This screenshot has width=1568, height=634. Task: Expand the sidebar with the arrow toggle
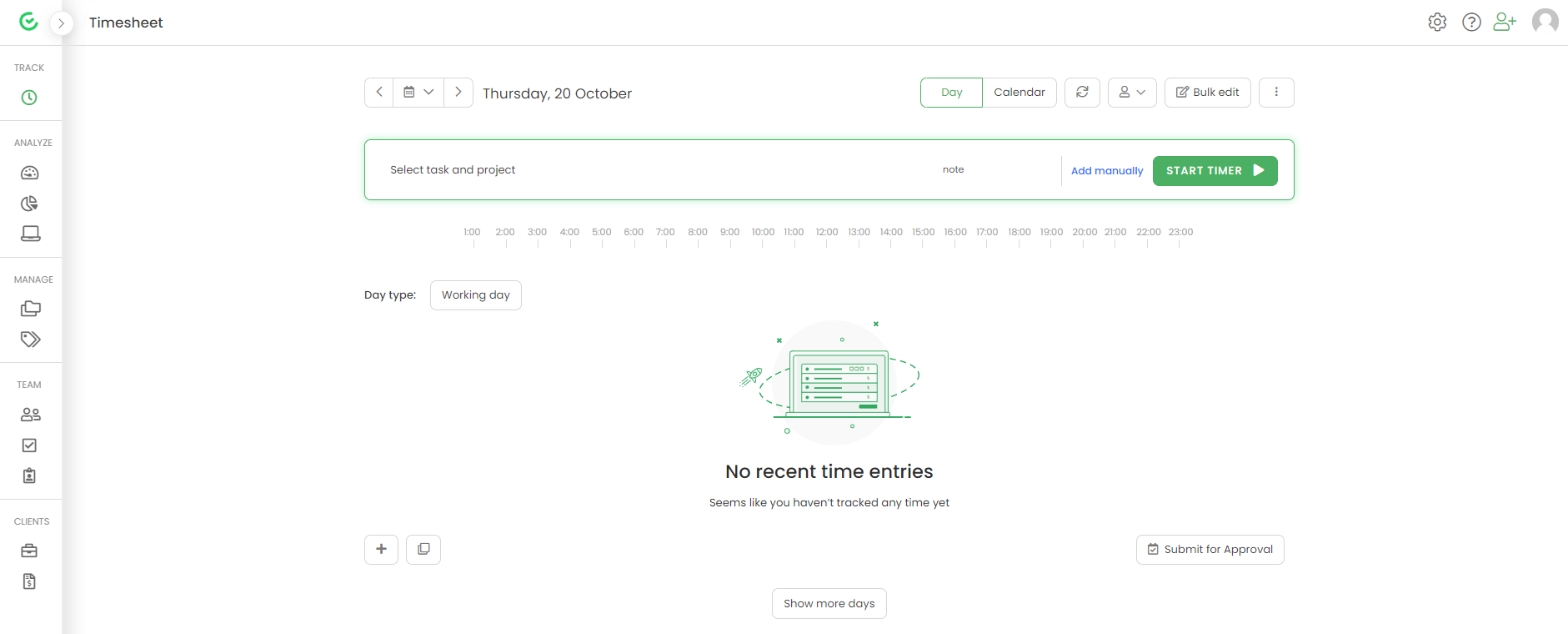pyautogui.click(x=61, y=23)
